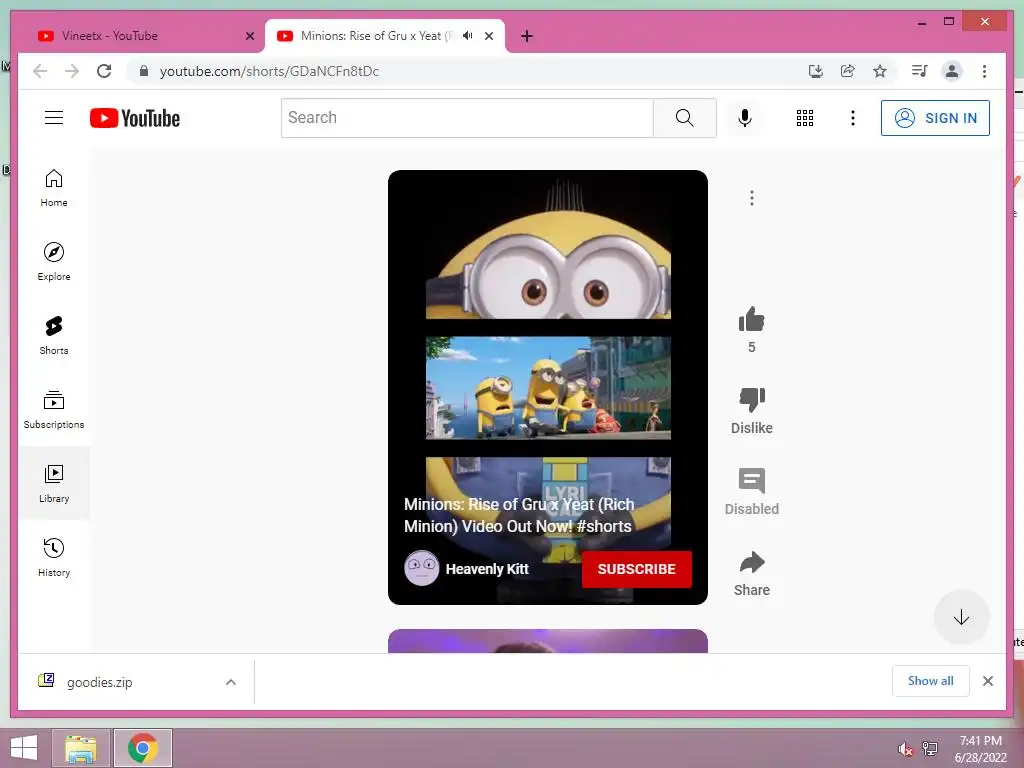Expand the goodies.zip download options
This screenshot has width=1024, height=768.
pyautogui.click(x=231, y=682)
